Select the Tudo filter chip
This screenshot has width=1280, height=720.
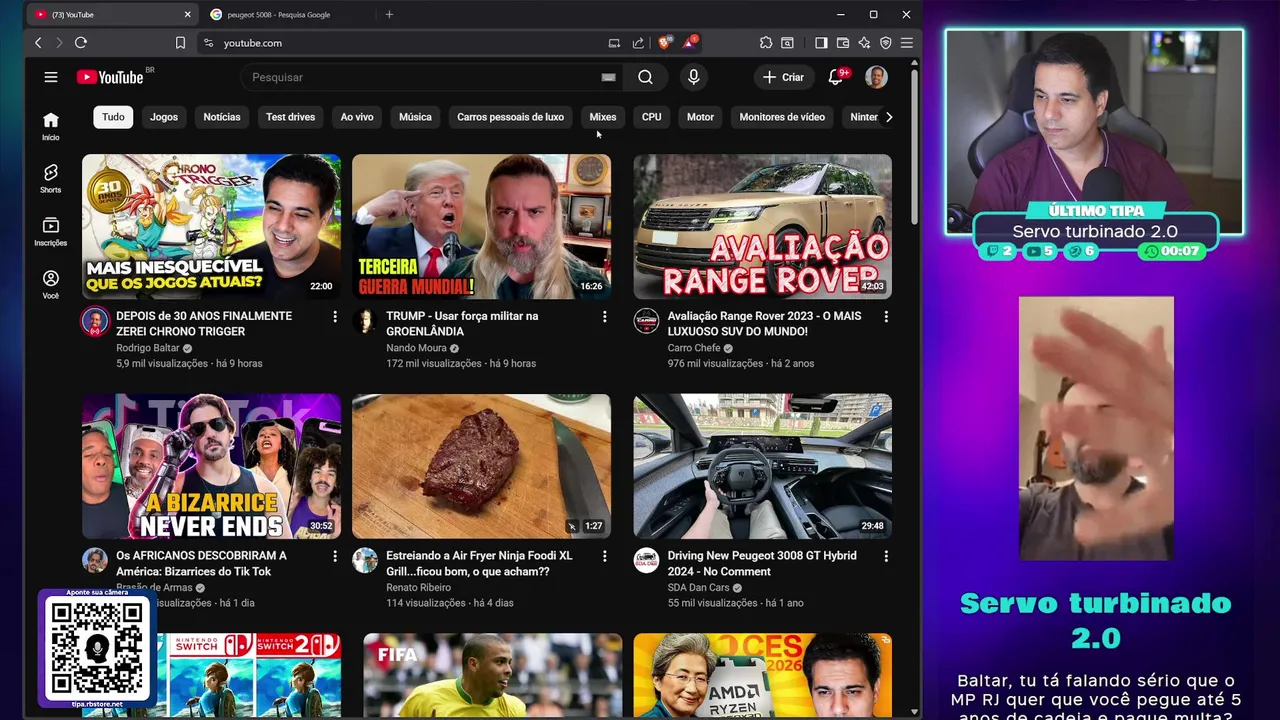pos(113,117)
